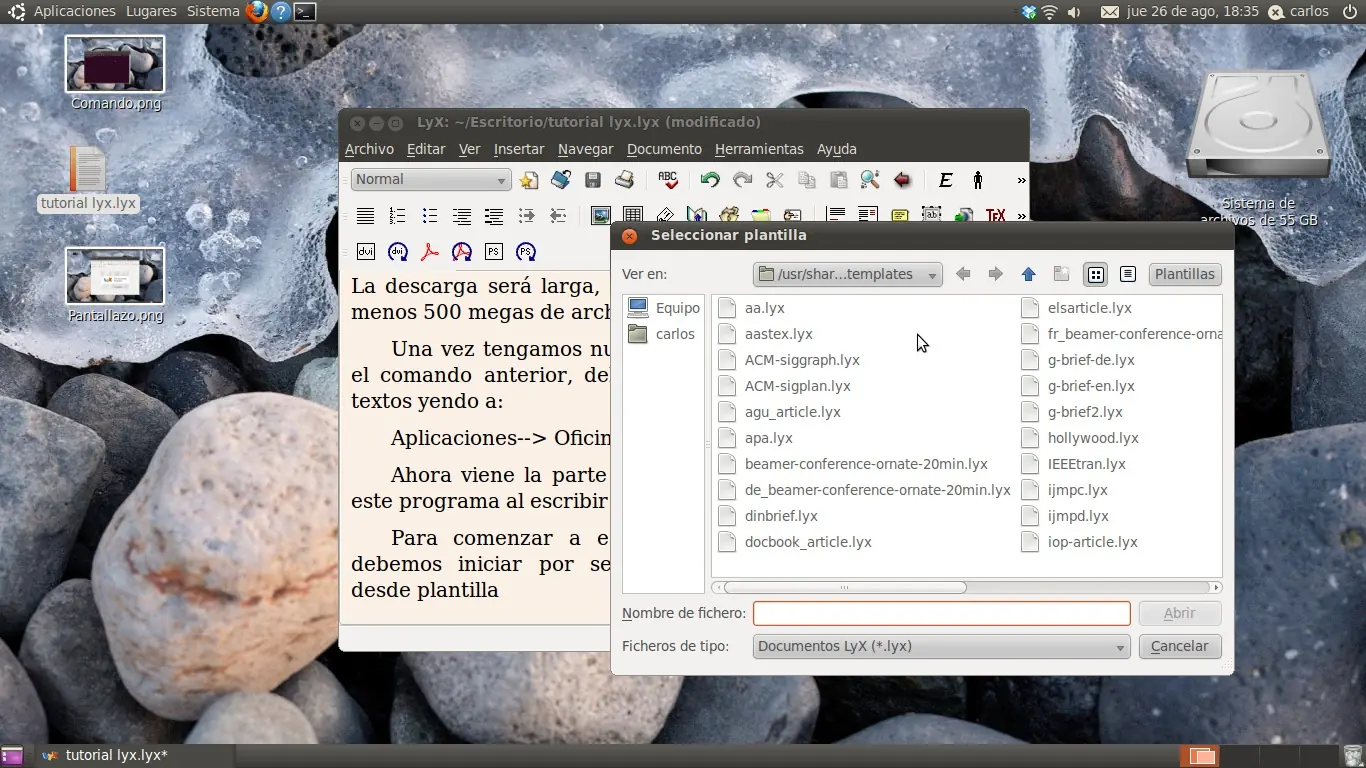Click the numbered list icon
The image size is (1366, 768).
click(398, 216)
